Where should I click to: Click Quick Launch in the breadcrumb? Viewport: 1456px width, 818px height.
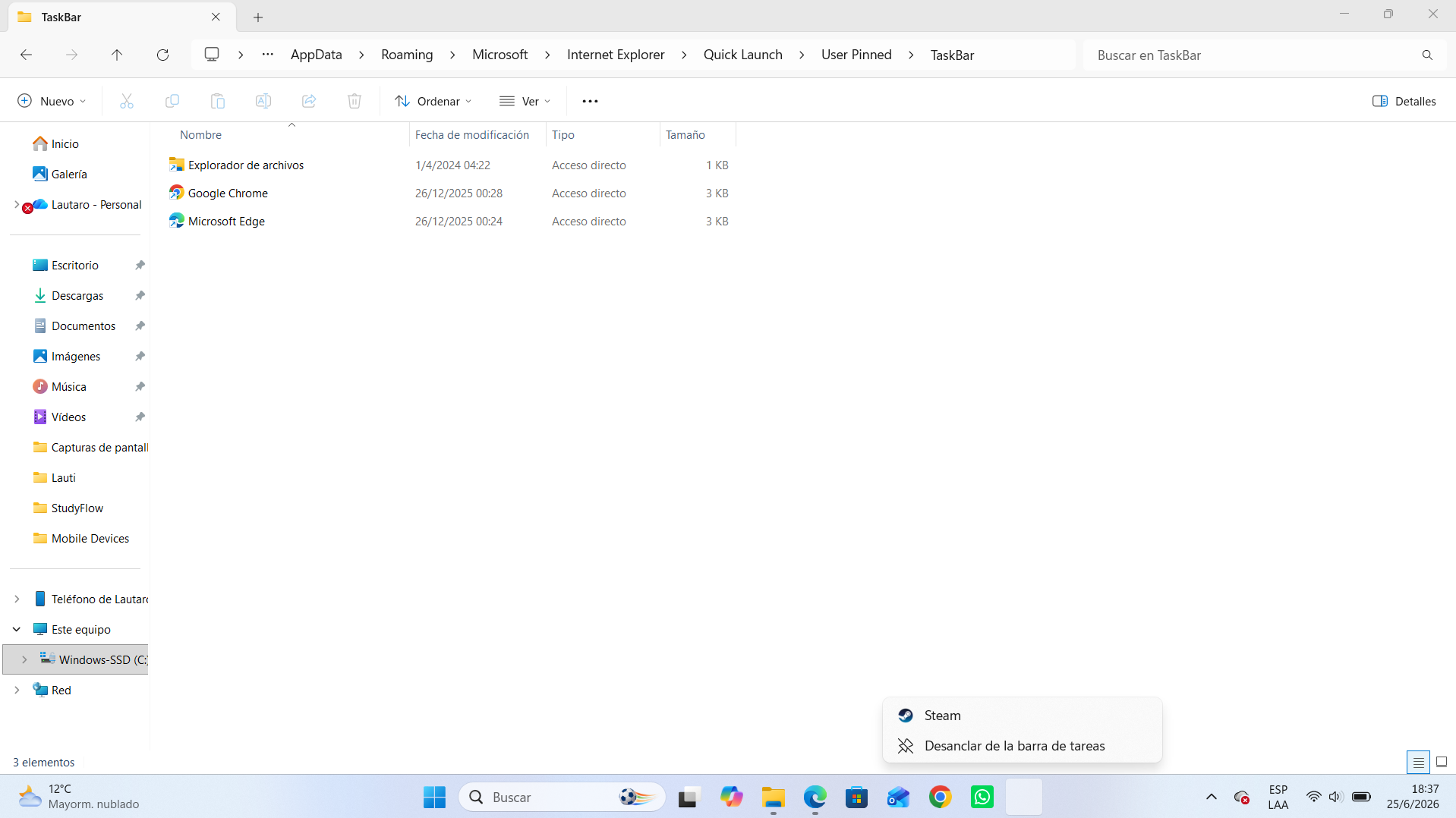[x=742, y=55]
